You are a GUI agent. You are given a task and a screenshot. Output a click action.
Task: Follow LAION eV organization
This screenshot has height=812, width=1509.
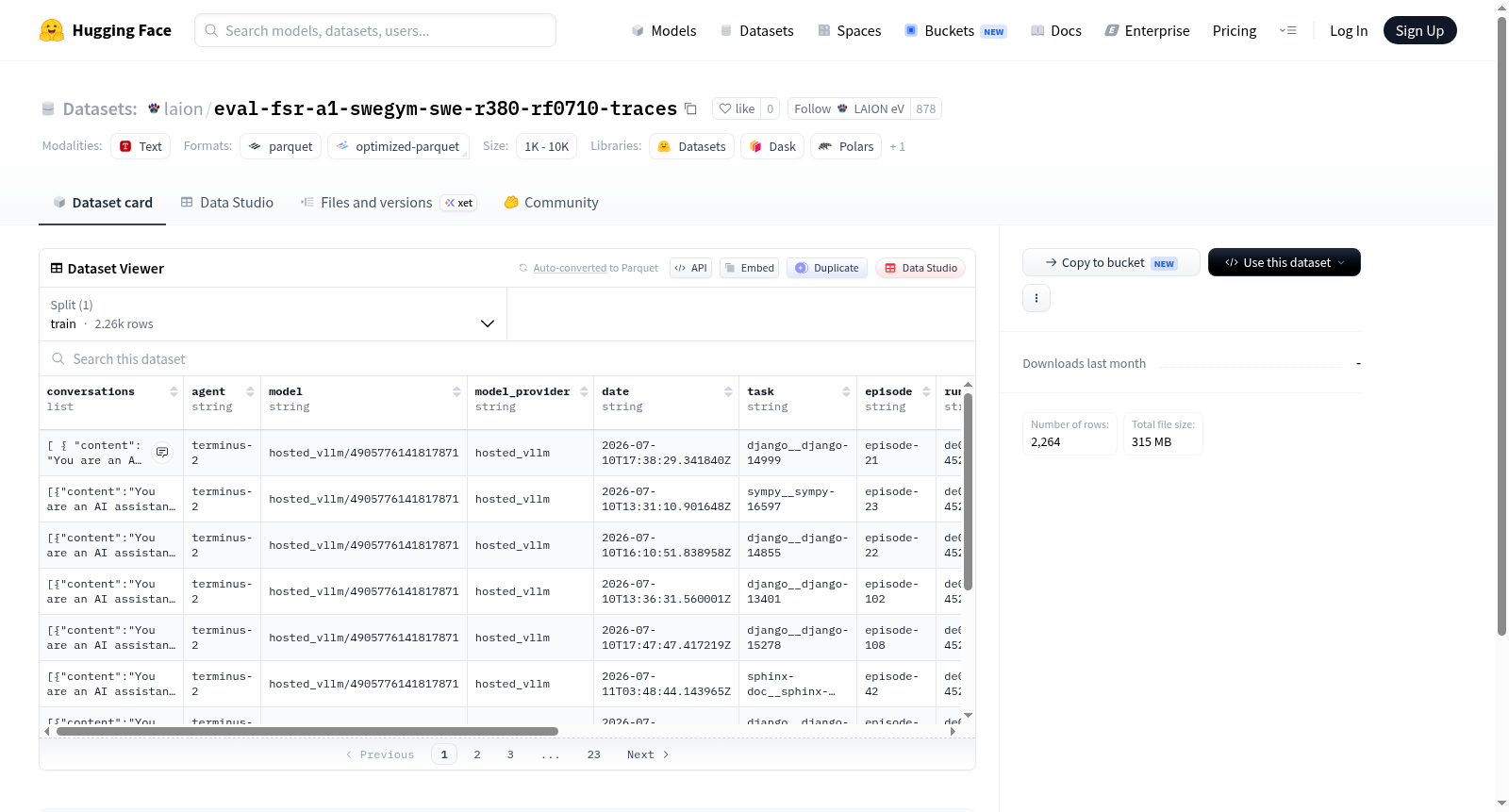(x=849, y=108)
